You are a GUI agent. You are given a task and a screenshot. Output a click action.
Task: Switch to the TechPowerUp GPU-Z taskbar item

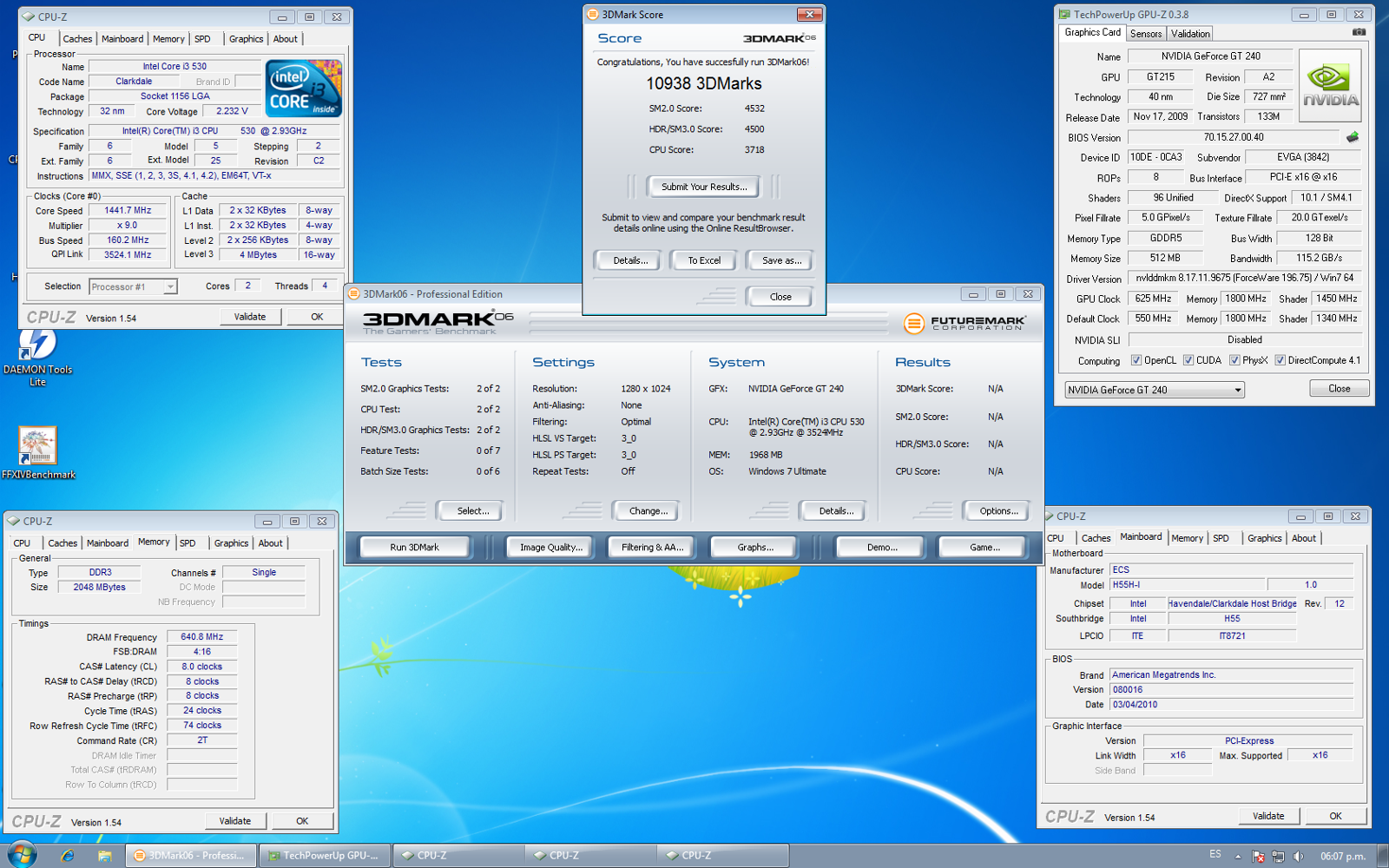coord(324,855)
